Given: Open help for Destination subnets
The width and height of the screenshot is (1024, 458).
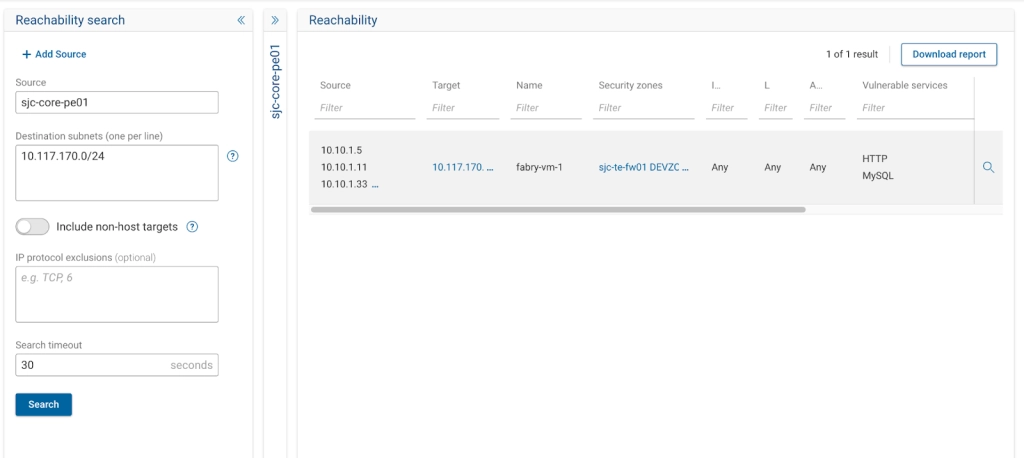Looking at the screenshot, I should point(233,156).
